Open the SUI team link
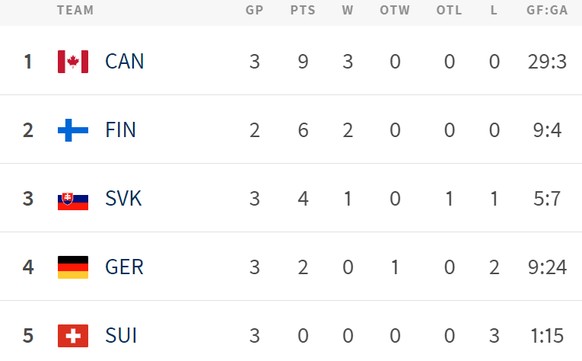Viewport: 582px width, 361px height. point(121,336)
